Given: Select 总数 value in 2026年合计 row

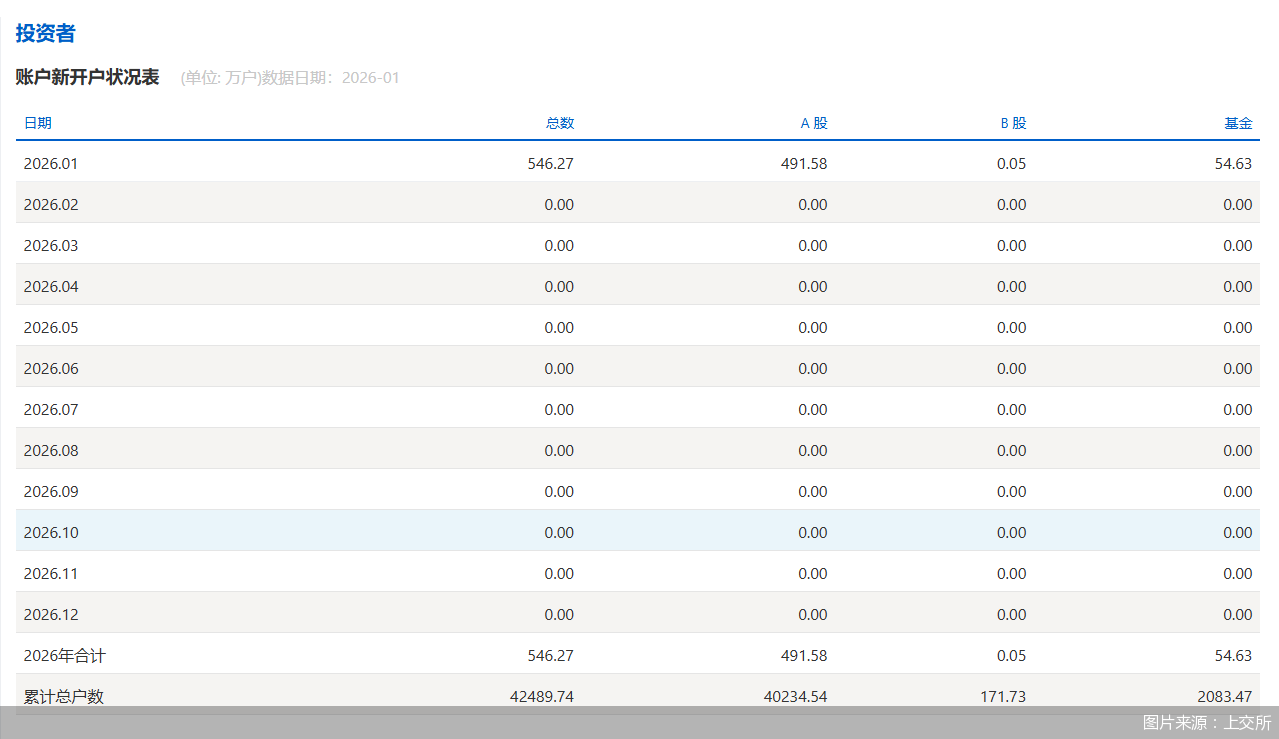Looking at the screenshot, I should pyautogui.click(x=551, y=655).
